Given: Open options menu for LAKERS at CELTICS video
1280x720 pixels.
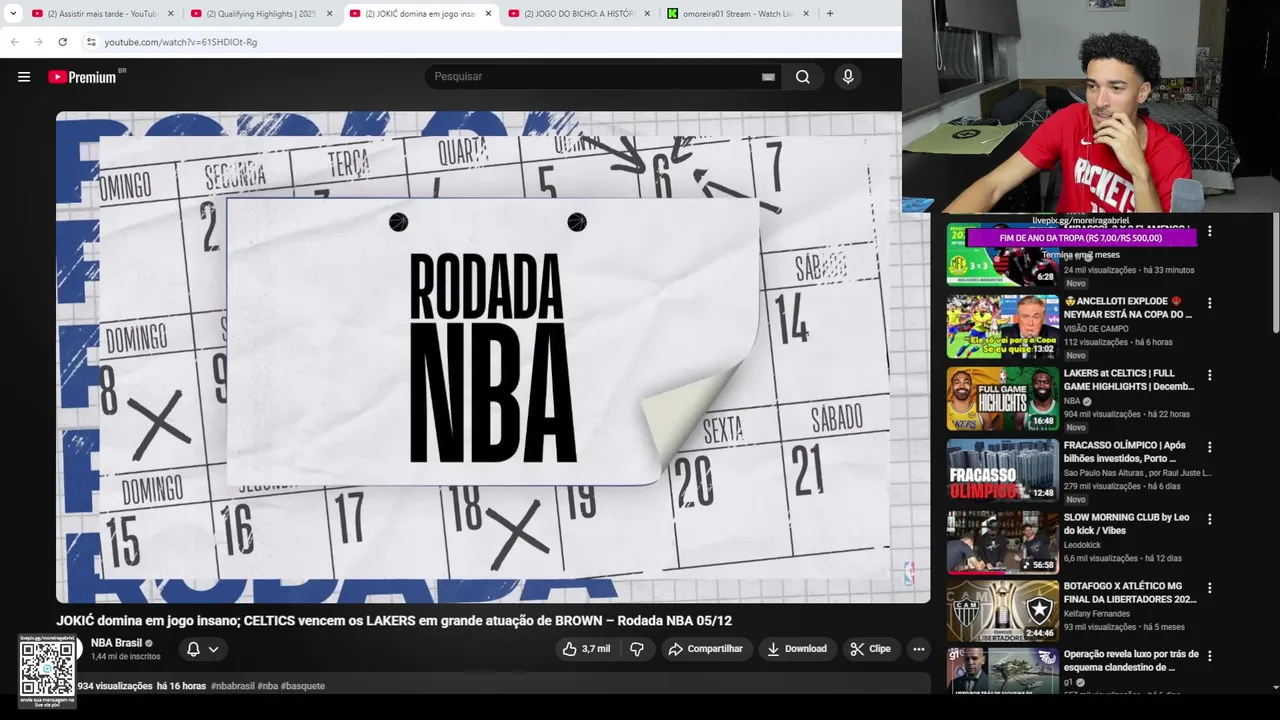Looking at the screenshot, I should pos(1209,375).
